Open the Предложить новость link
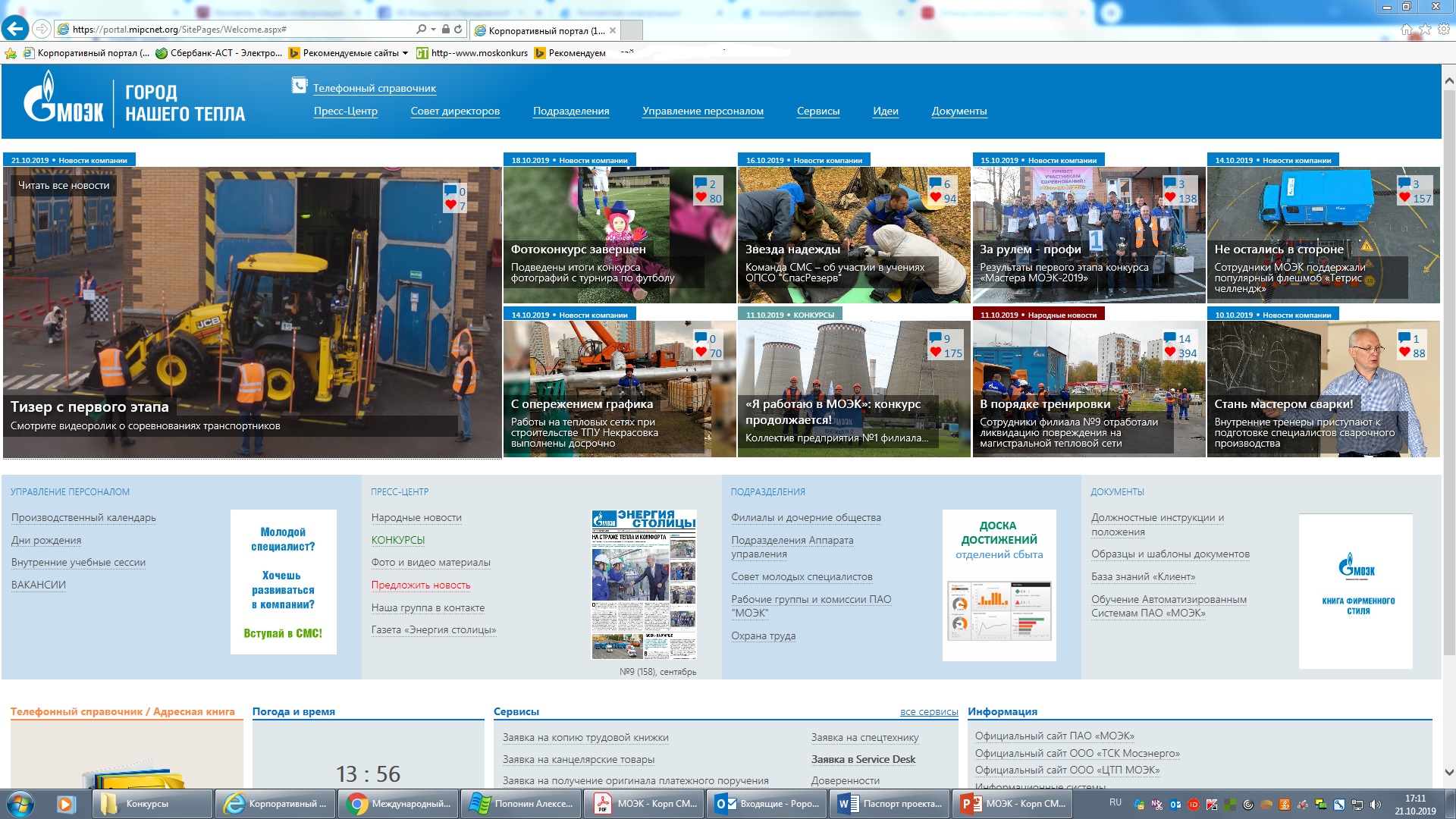 tap(421, 585)
